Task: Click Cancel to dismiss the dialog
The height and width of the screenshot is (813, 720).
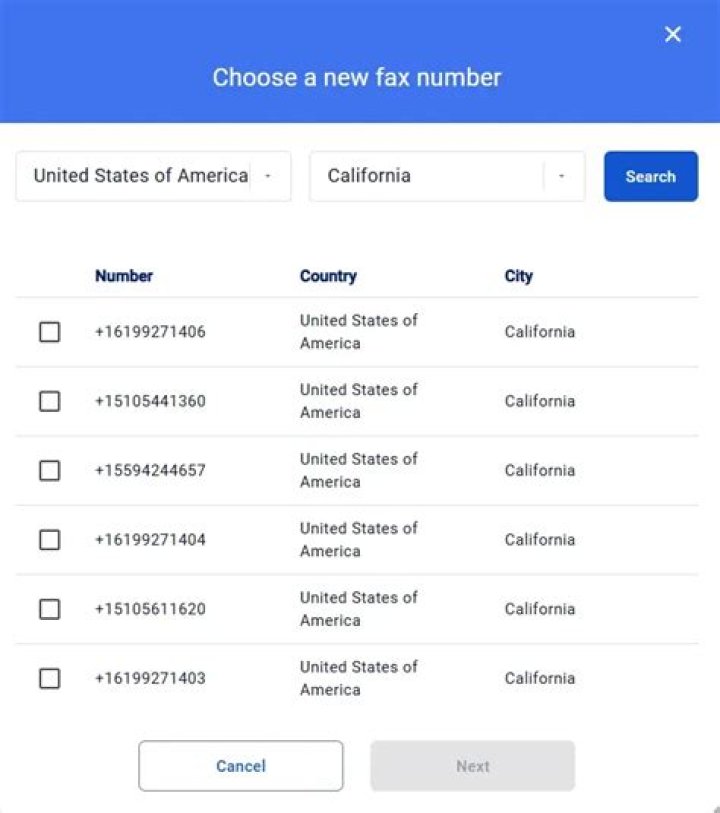Action: click(240, 766)
